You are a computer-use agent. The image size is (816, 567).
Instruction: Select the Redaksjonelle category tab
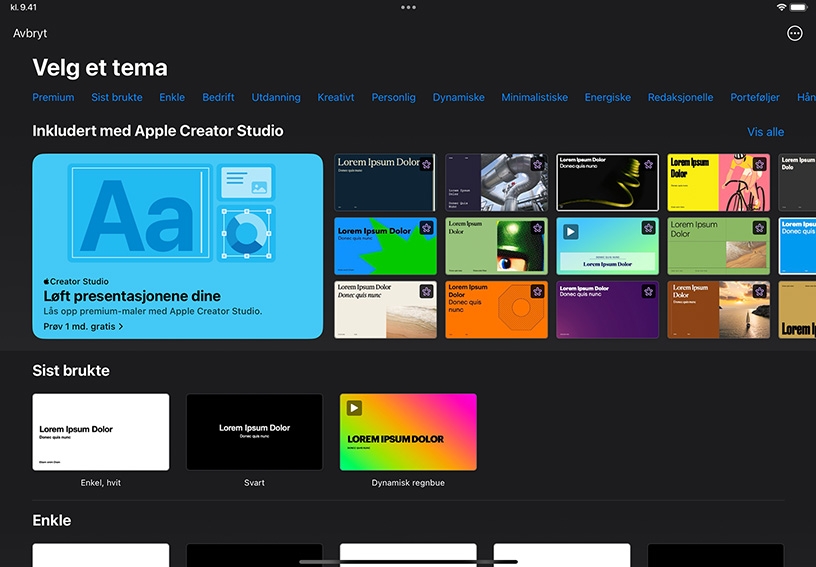click(x=680, y=97)
